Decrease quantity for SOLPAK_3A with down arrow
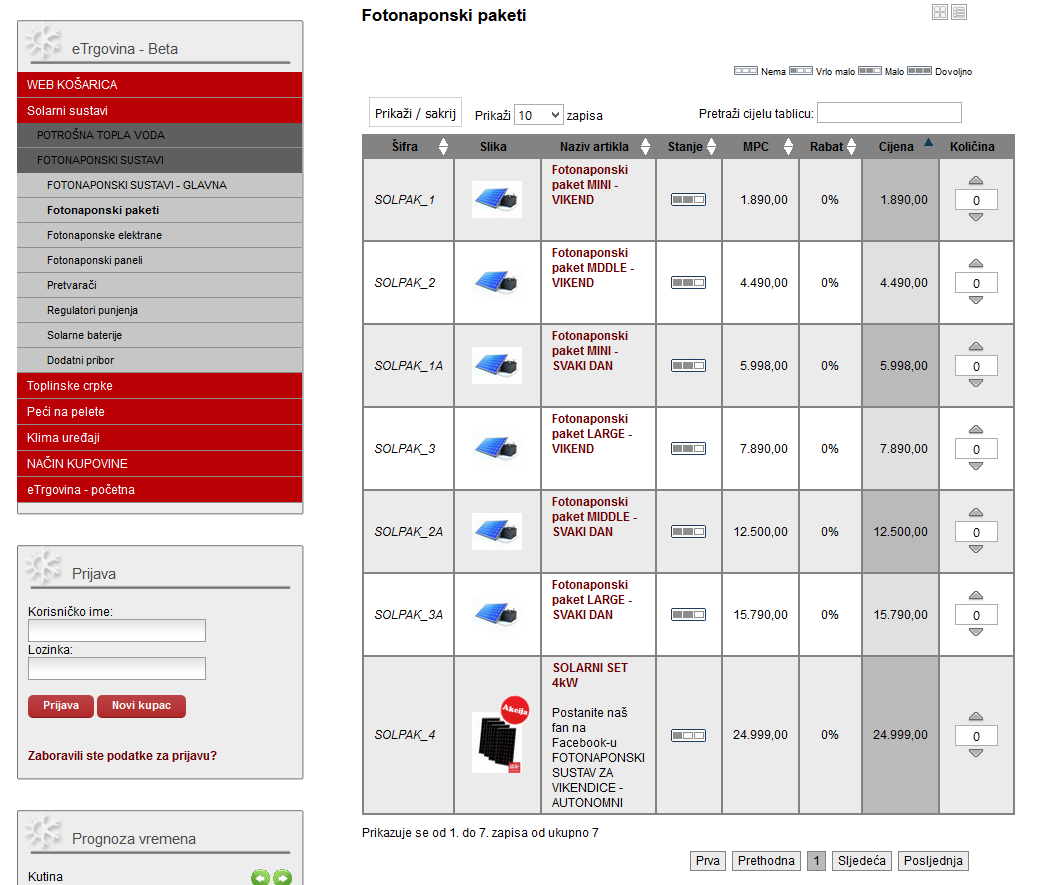The width and height of the screenshot is (1043, 885). [x=976, y=632]
